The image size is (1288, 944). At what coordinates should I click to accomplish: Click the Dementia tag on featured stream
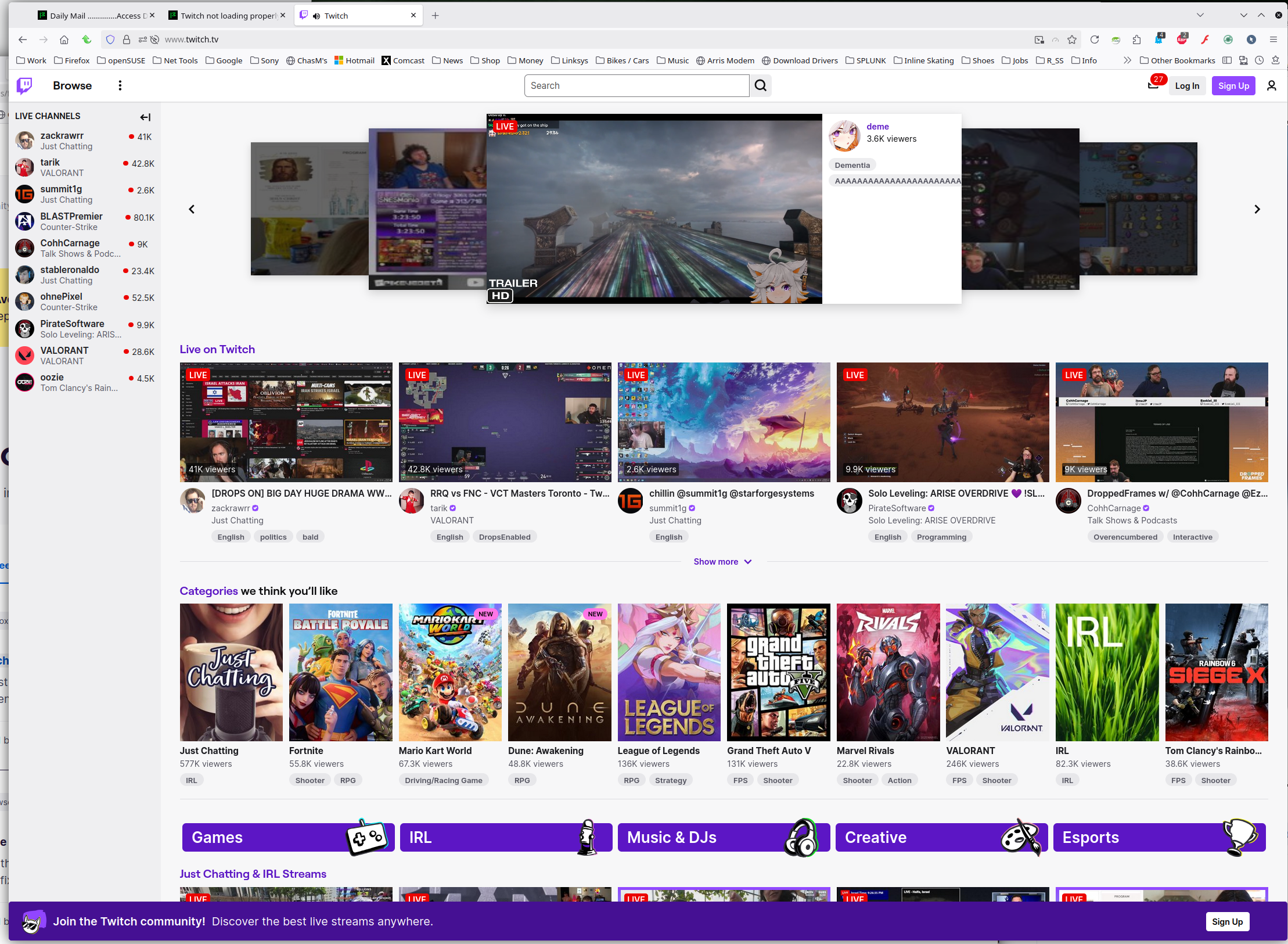click(x=852, y=165)
